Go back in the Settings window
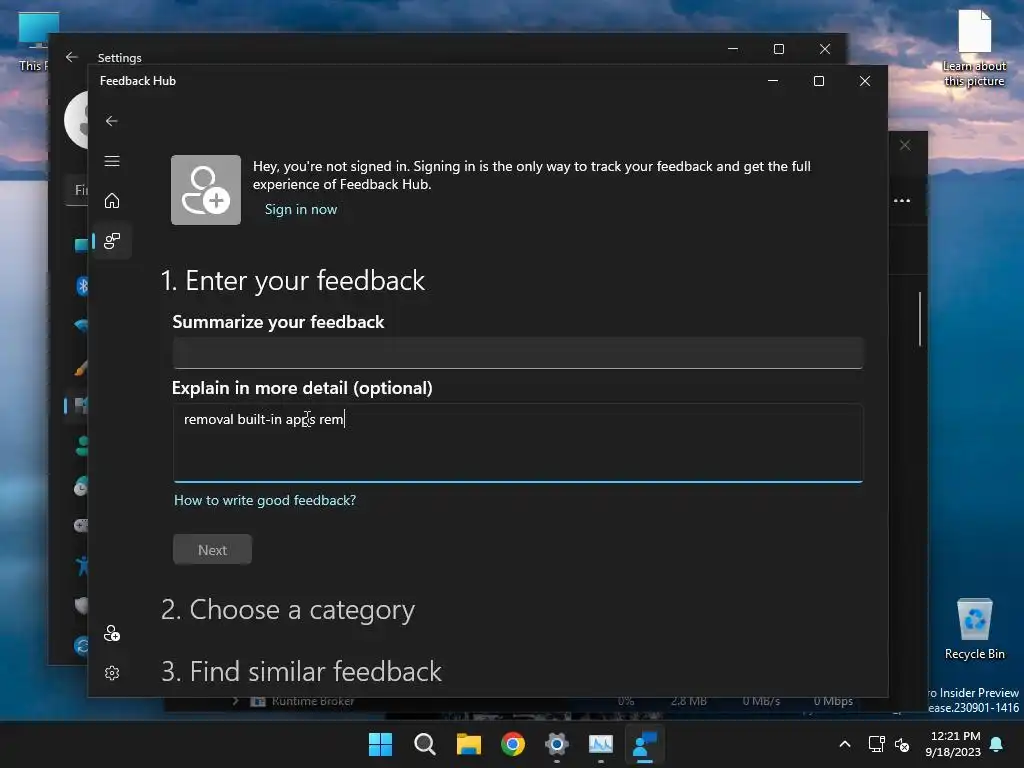The height and width of the screenshot is (768, 1024). [72, 57]
